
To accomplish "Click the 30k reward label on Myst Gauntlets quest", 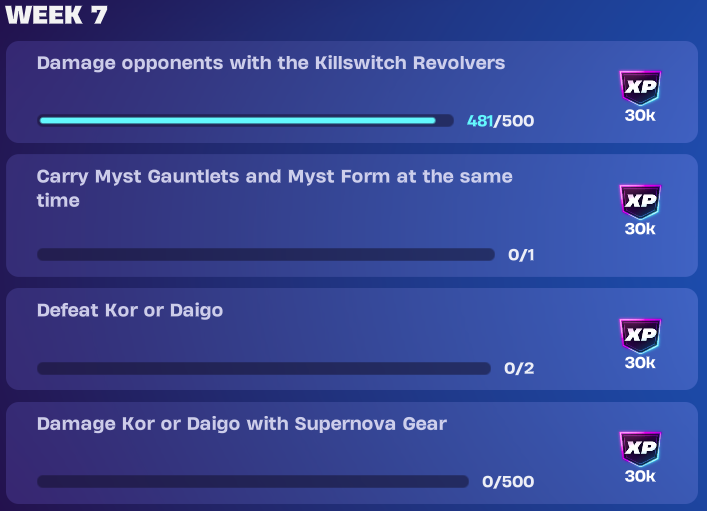I will (x=640, y=229).
